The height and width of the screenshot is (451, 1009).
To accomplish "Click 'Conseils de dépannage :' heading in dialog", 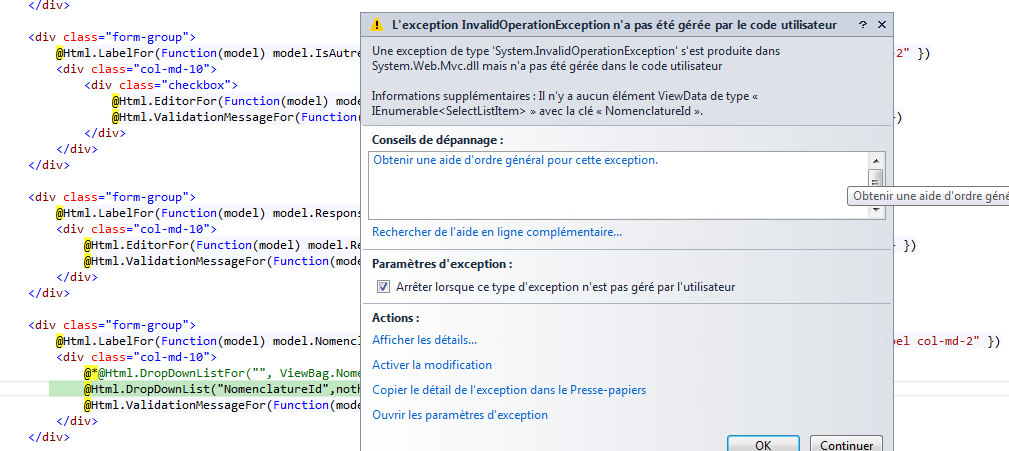I will pyautogui.click(x=438, y=140).
